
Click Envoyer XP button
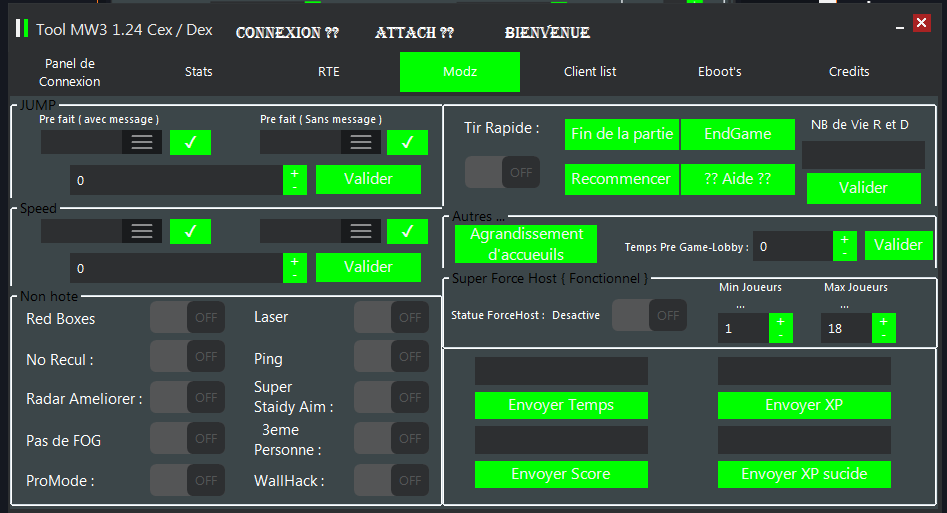[804, 405]
